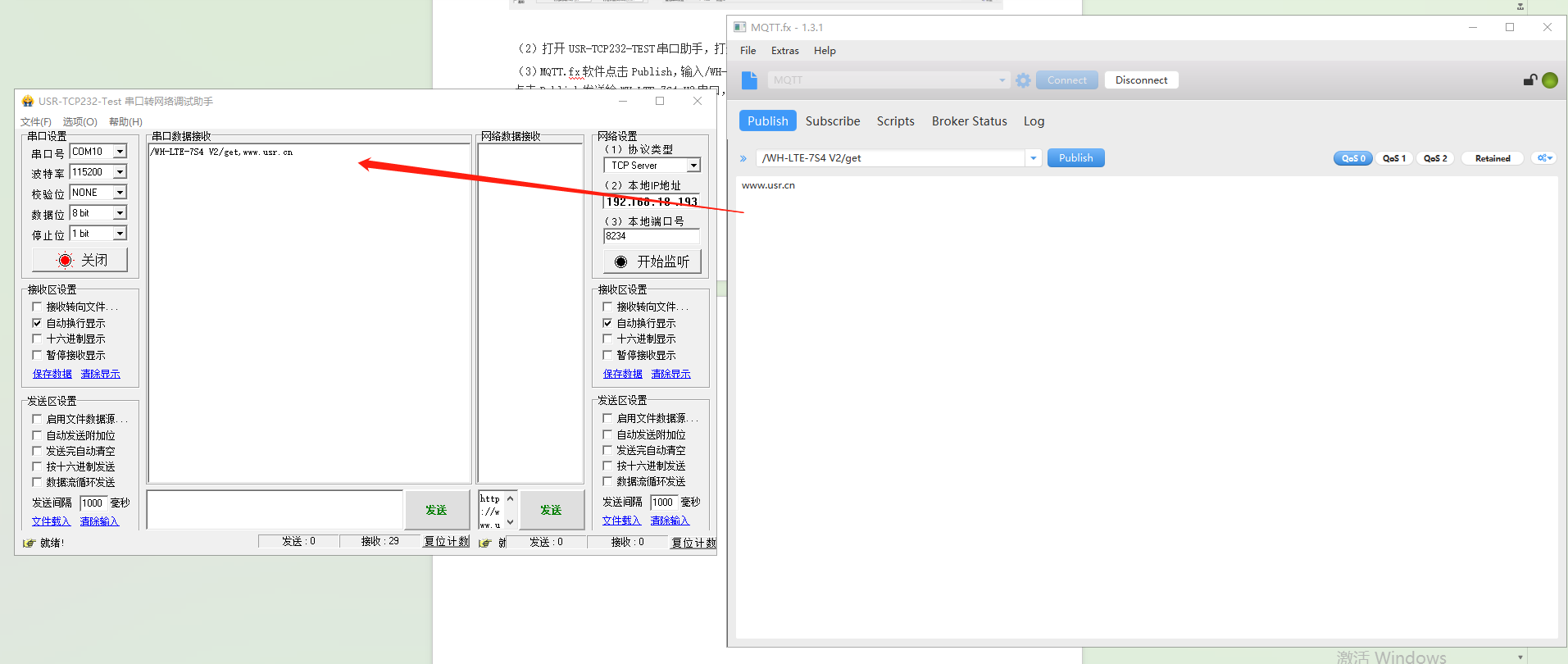
Task: Expand the 波特率 115200 dropdown
Action: (x=120, y=172)
